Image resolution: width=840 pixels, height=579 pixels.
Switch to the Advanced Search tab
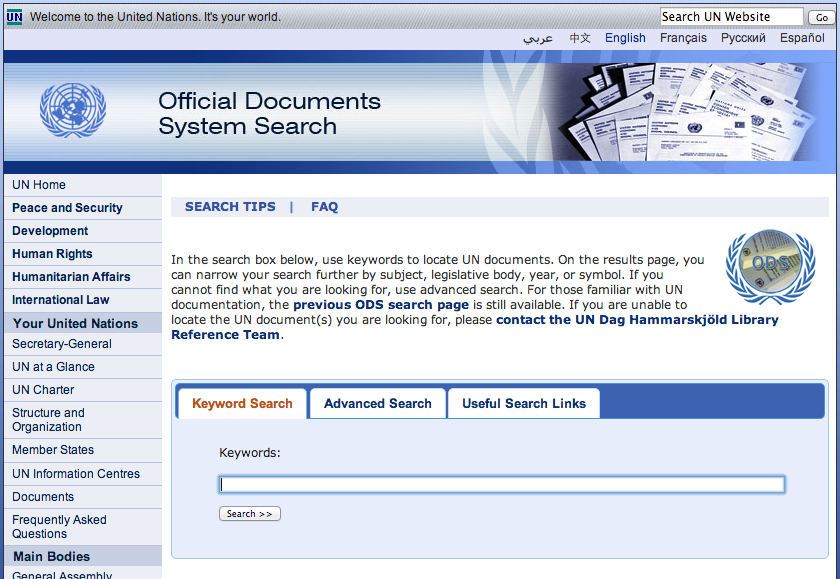coord(378,403)
